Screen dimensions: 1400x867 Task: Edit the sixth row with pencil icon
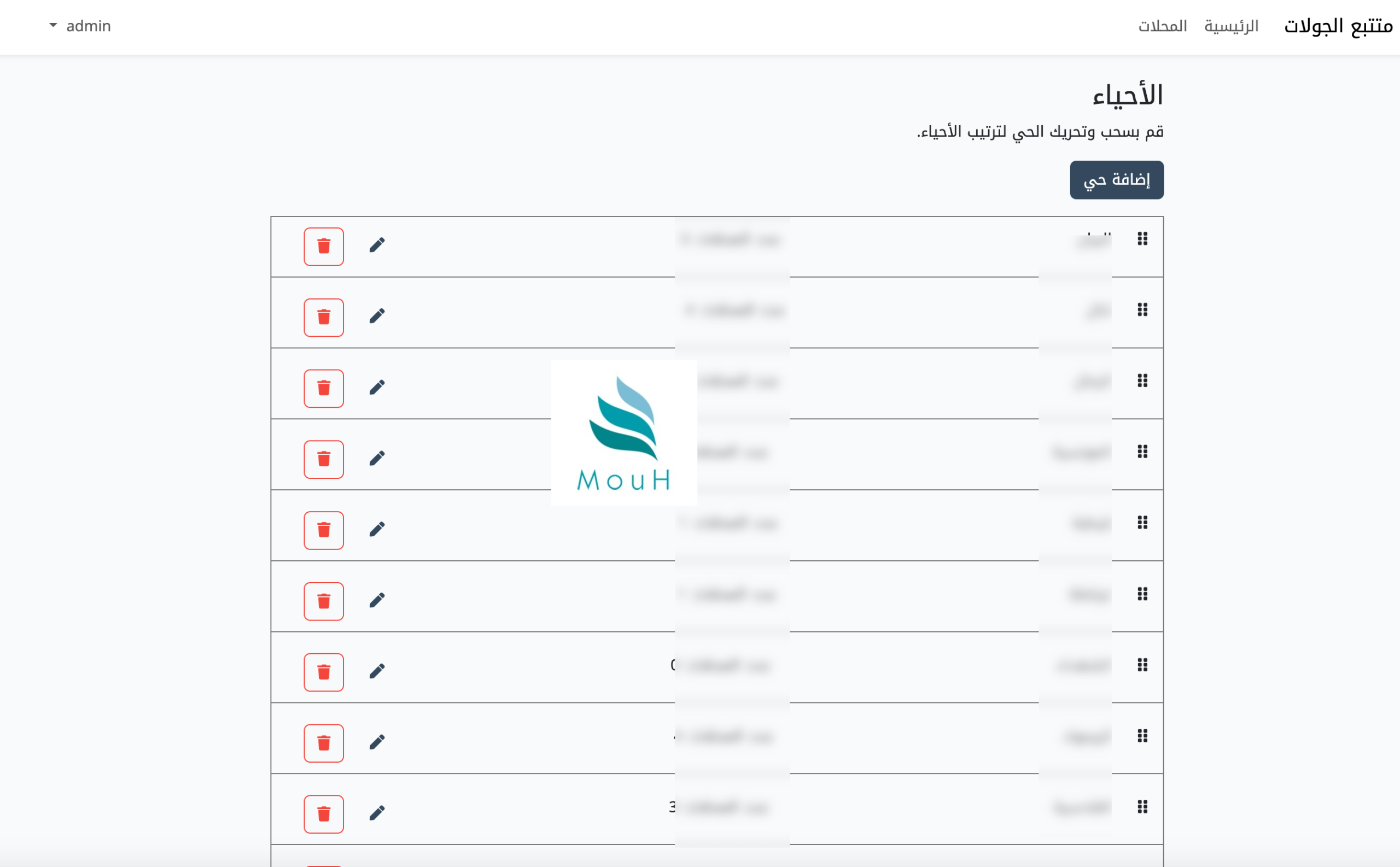point(377,600)
